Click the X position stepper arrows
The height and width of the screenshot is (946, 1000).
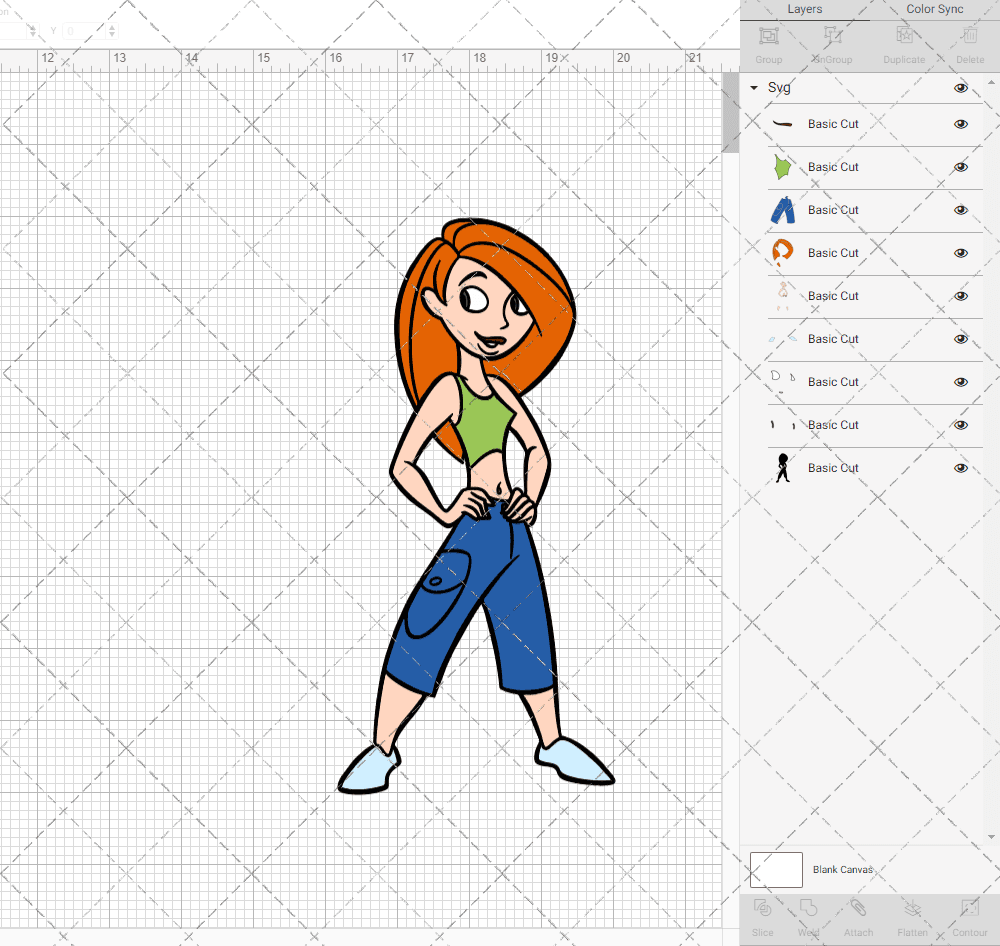coord(33,31)
